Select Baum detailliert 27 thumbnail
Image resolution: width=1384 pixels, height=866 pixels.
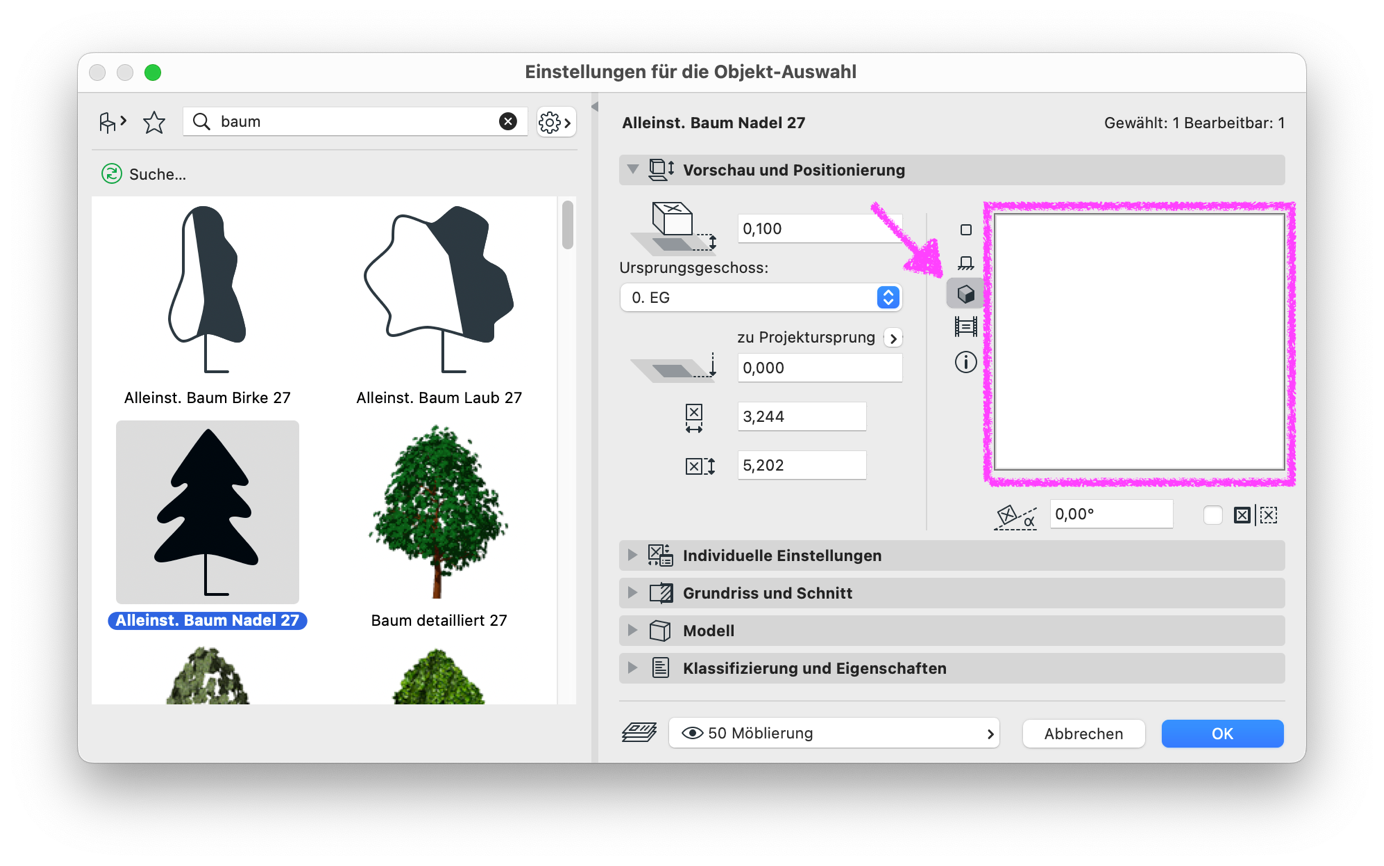click(439, 512)
